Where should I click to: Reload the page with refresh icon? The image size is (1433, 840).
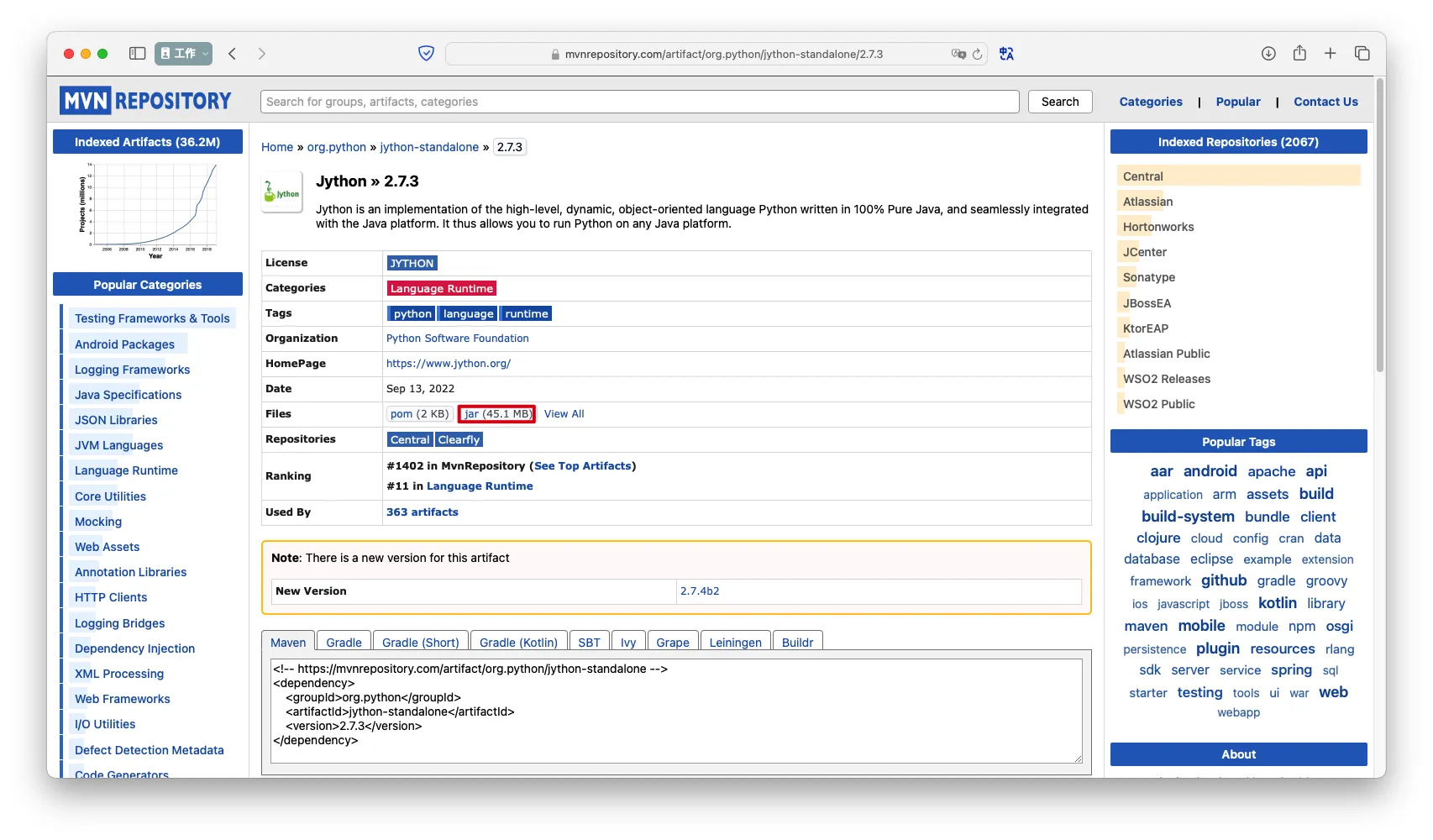pyautogui.click(x=977, y=54)
